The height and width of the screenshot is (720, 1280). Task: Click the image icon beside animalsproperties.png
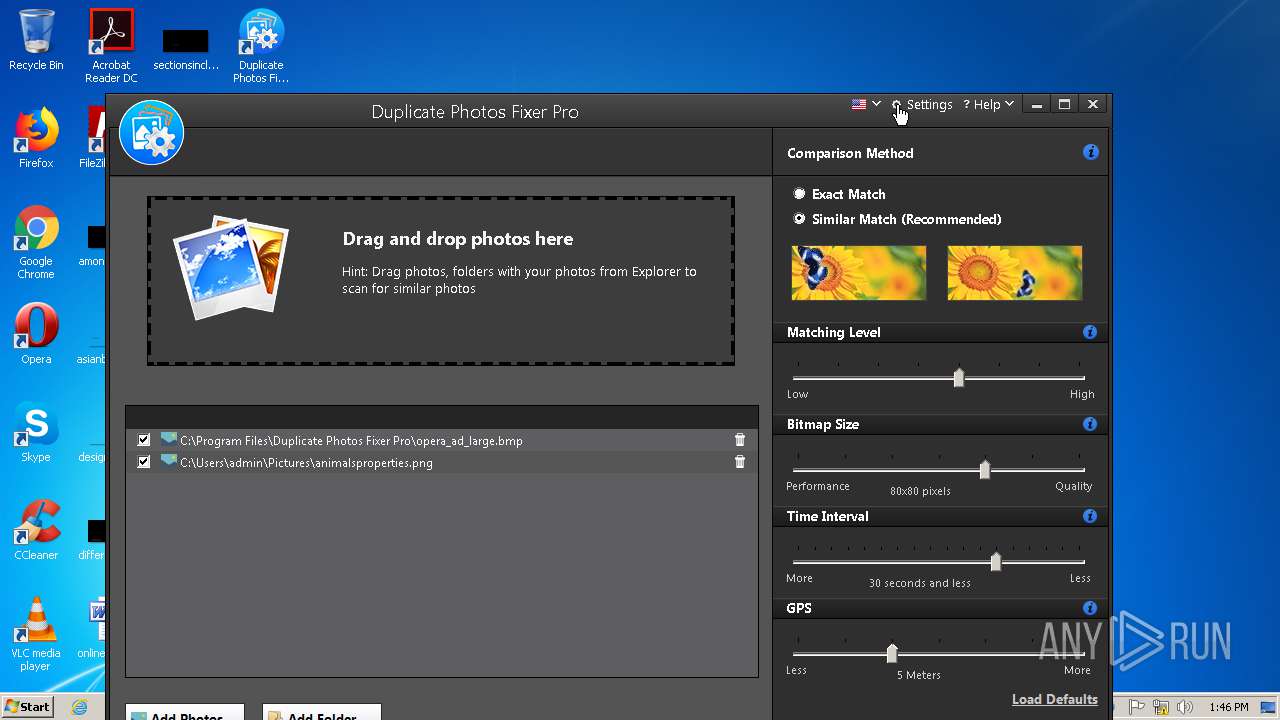tap(169, 461)
